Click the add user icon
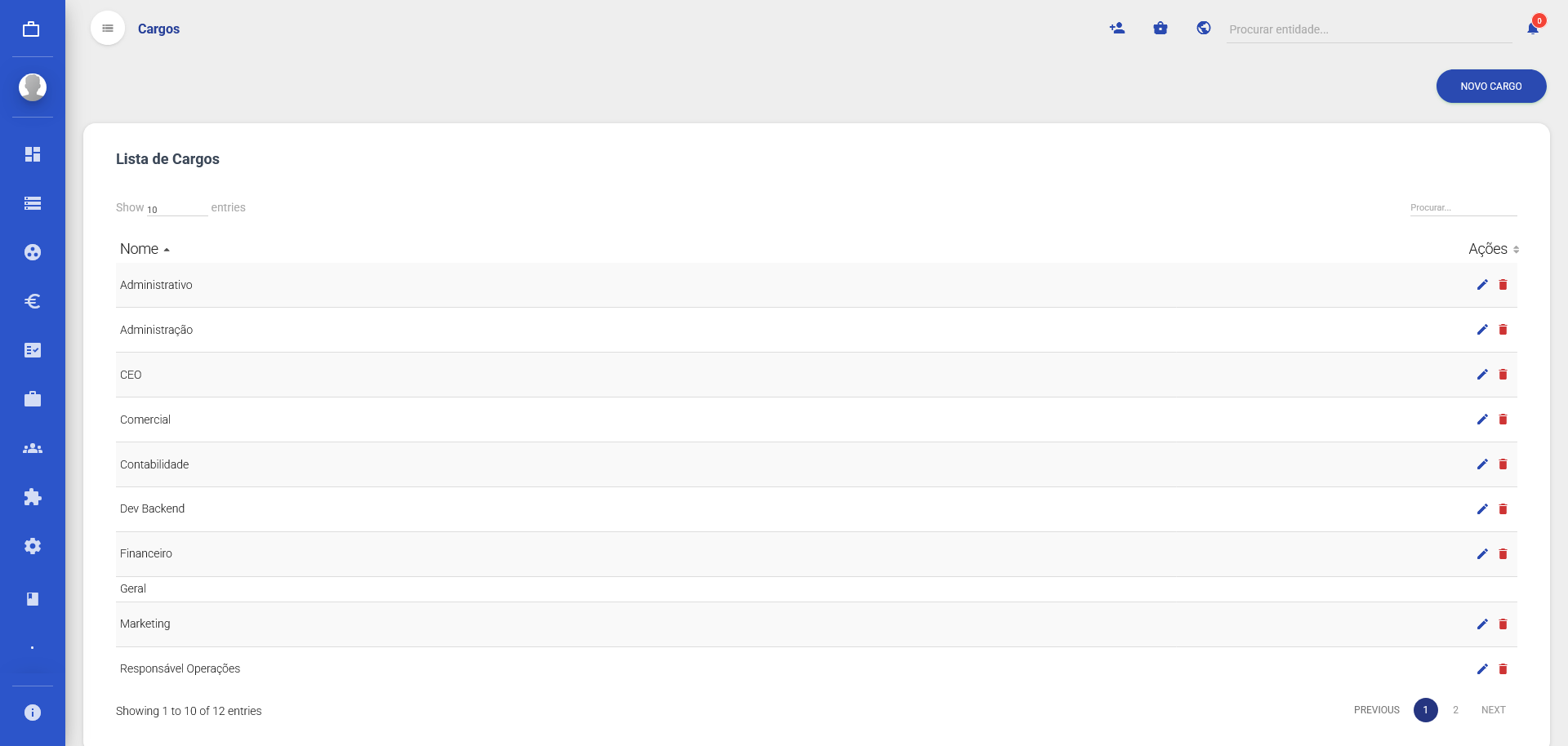Viewport: 1568px width, 746px height. [x=1117, y=29]
